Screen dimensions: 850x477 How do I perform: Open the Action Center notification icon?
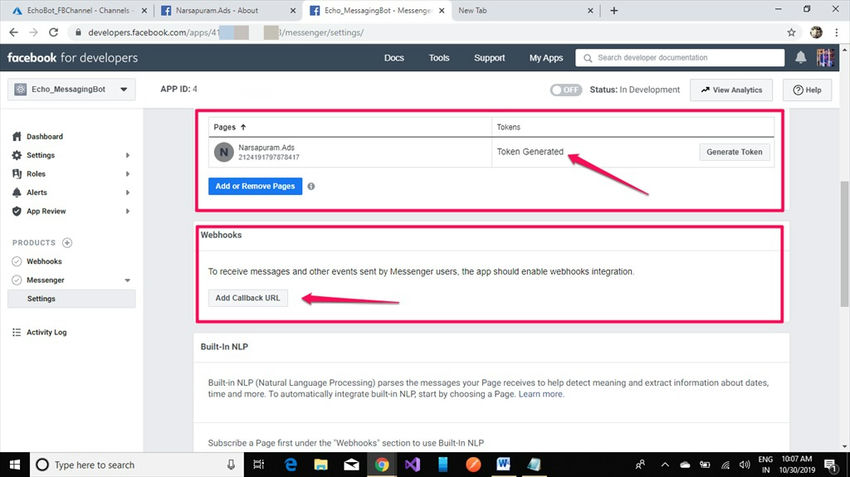(x=829, y=465)
